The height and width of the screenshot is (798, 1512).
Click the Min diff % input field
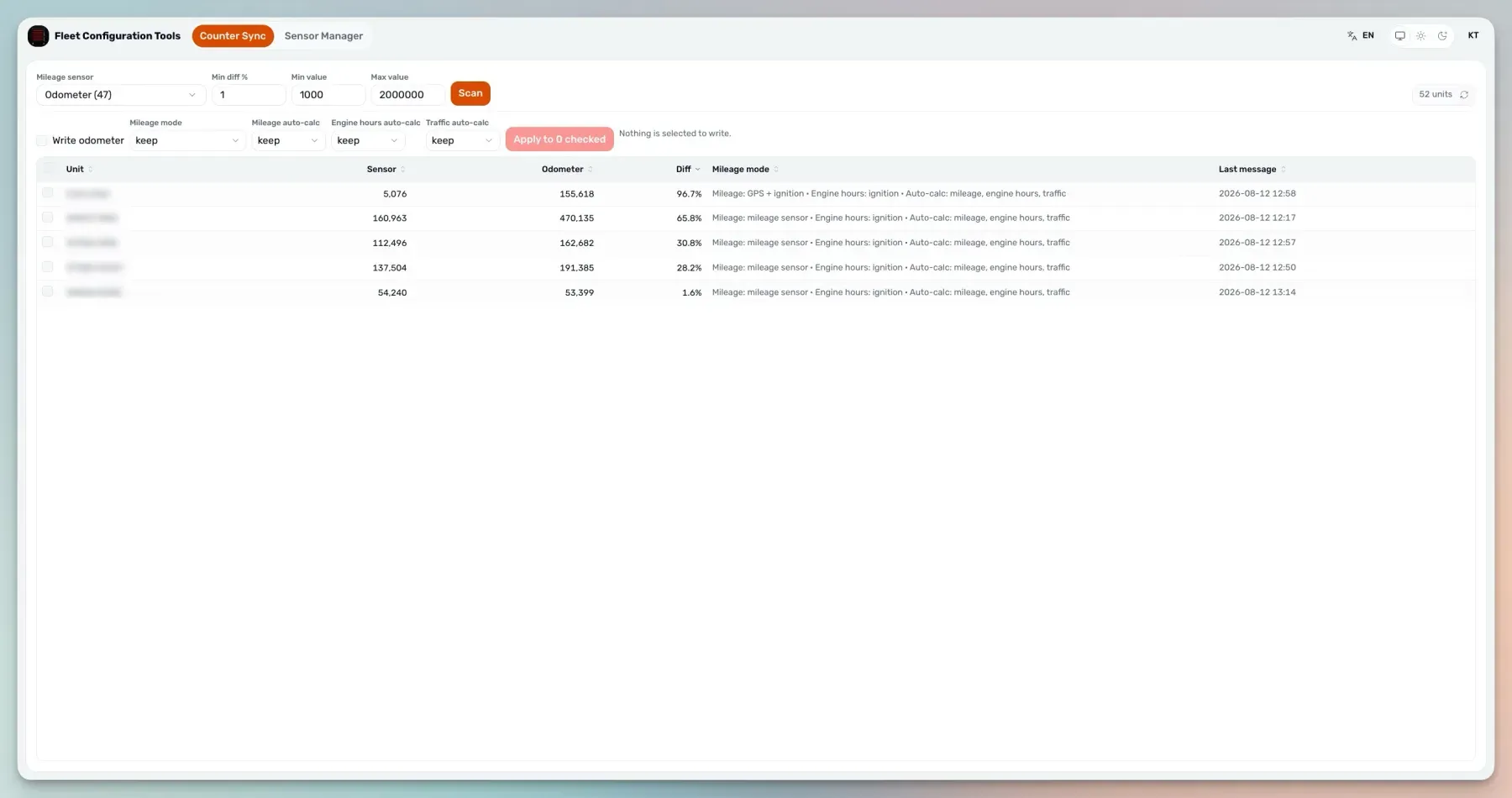[249, 95]
